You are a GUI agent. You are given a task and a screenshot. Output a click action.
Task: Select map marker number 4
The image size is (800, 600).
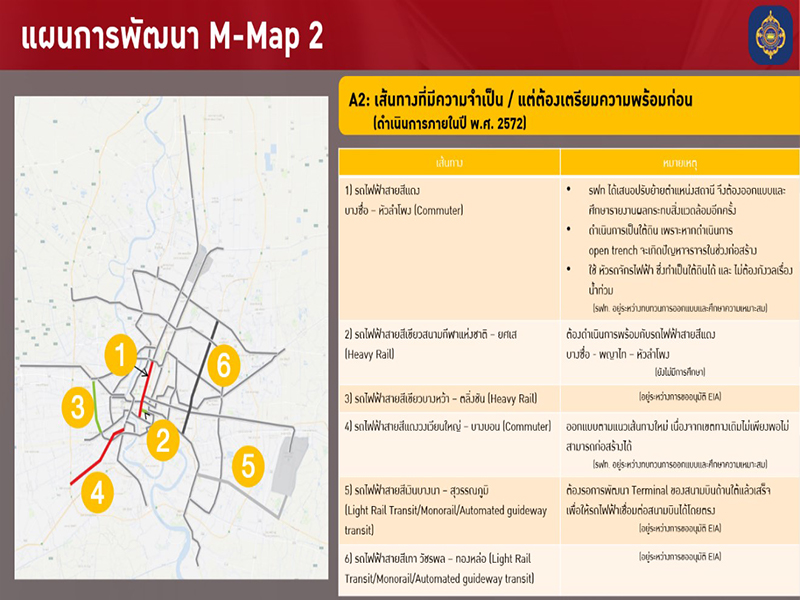click(97, 493)
